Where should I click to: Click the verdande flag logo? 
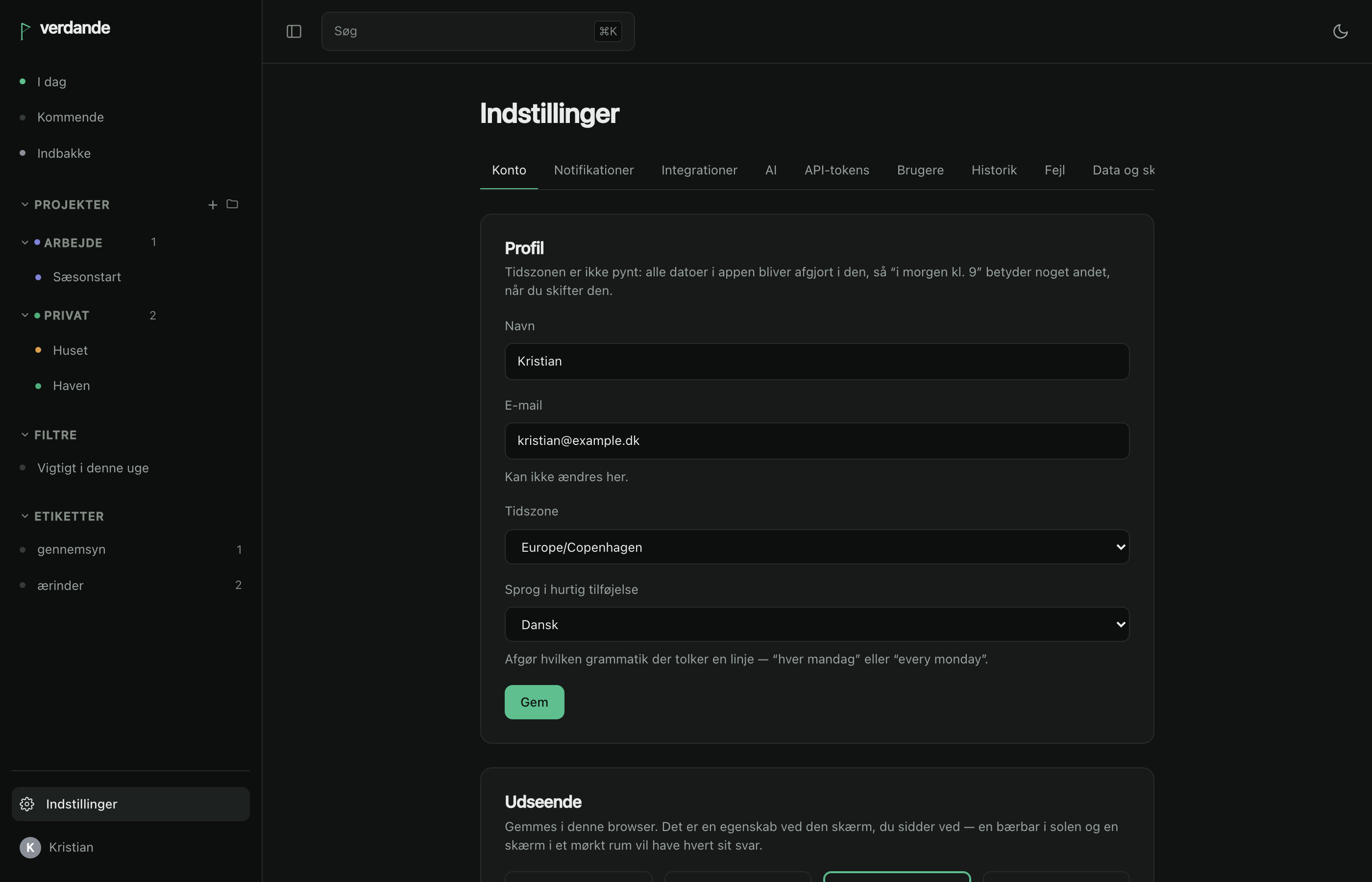[24, 31]
